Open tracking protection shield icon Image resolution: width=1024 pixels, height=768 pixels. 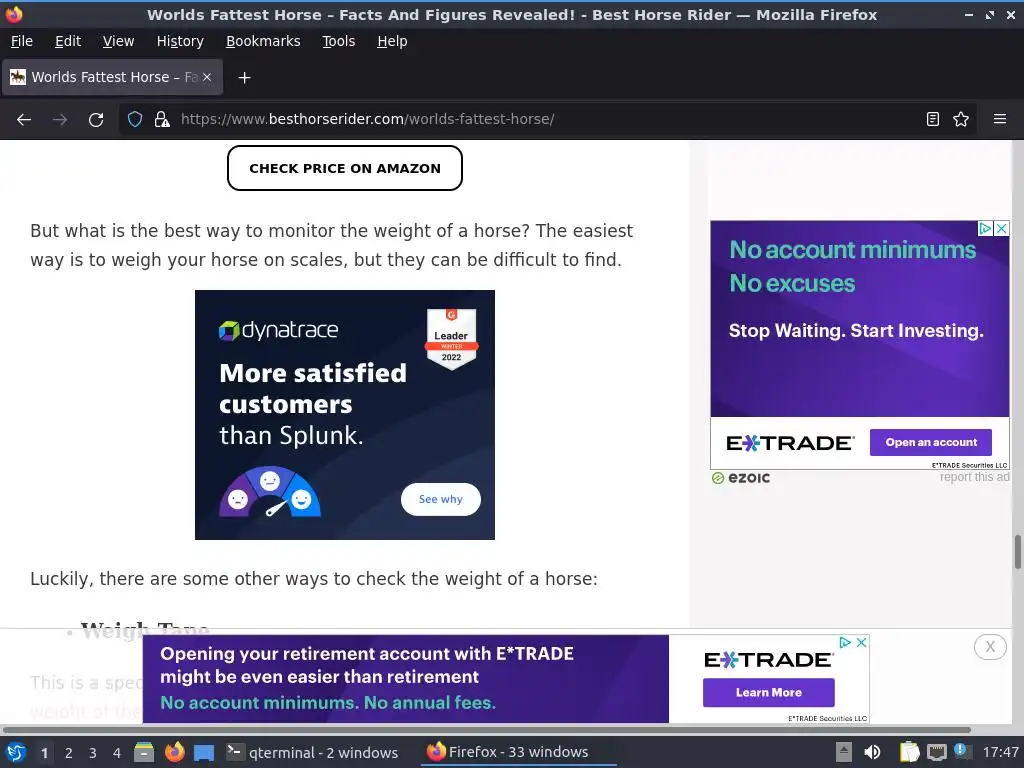pos(135,120)
